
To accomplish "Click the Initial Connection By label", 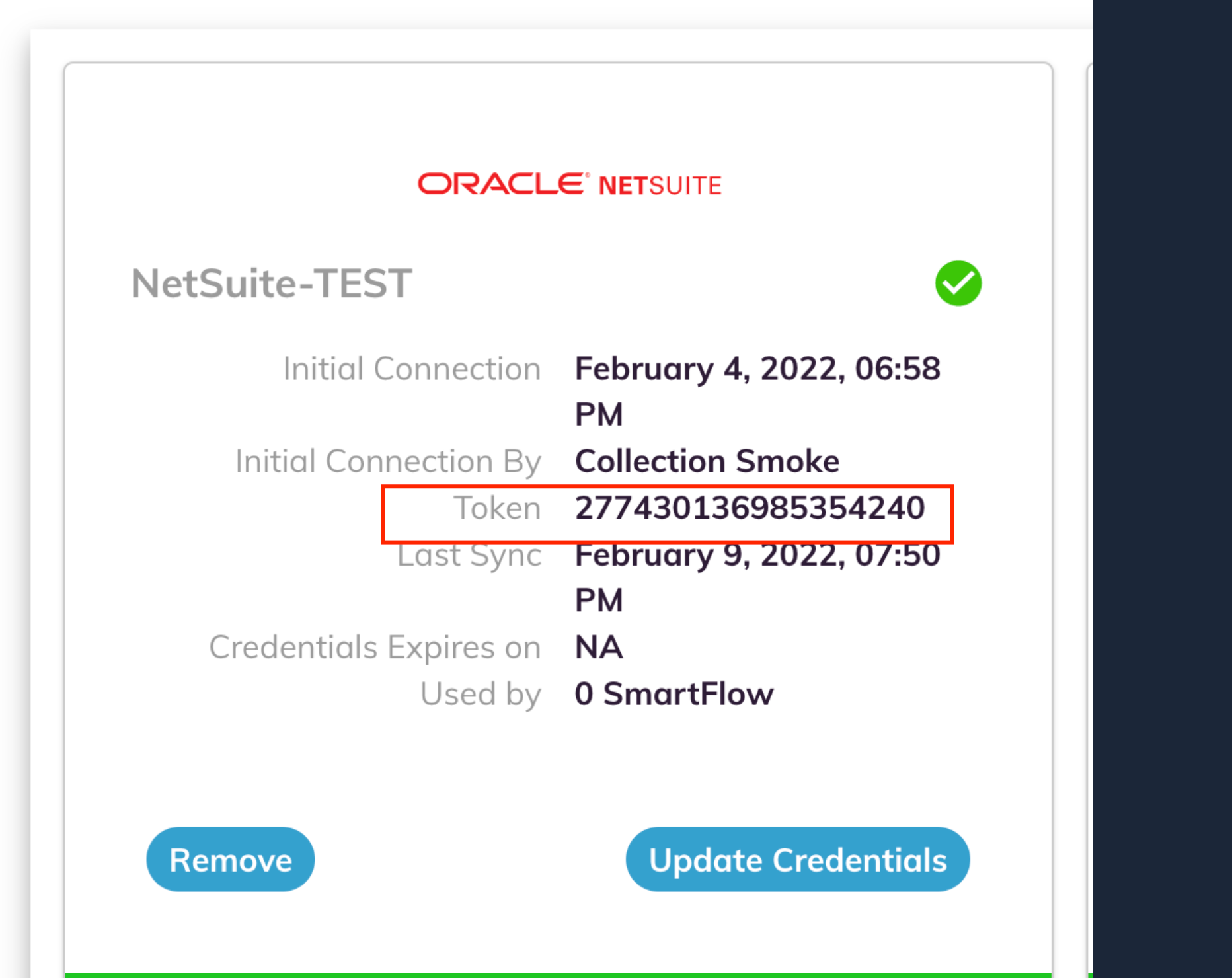I will point(388,461).
